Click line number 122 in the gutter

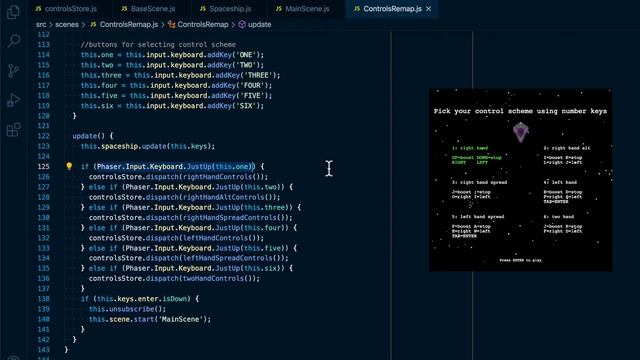pyautogui.click(x=43, y=136)
